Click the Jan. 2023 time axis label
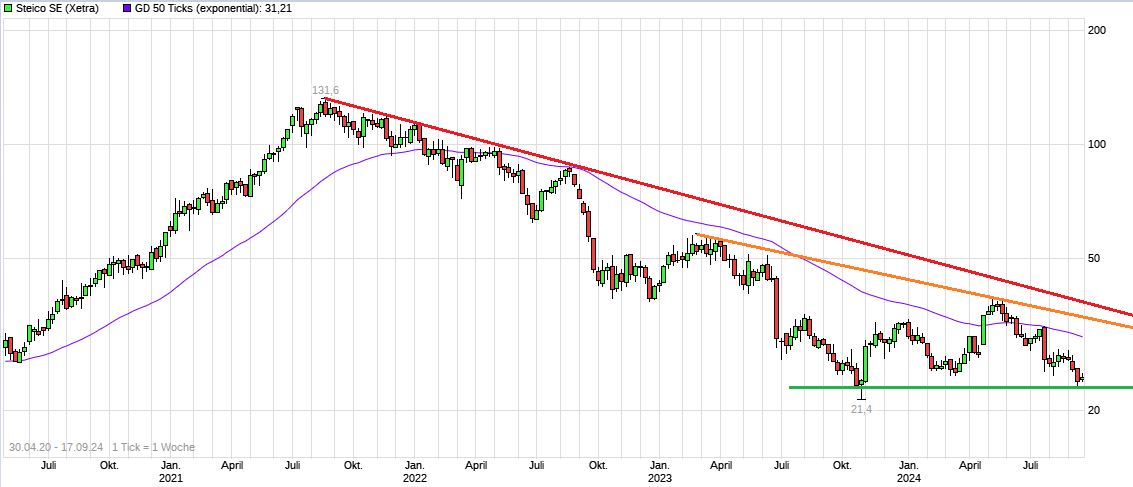Image resolution: width=1133 pixels, height=487 pixels. [x=660, y=471]
